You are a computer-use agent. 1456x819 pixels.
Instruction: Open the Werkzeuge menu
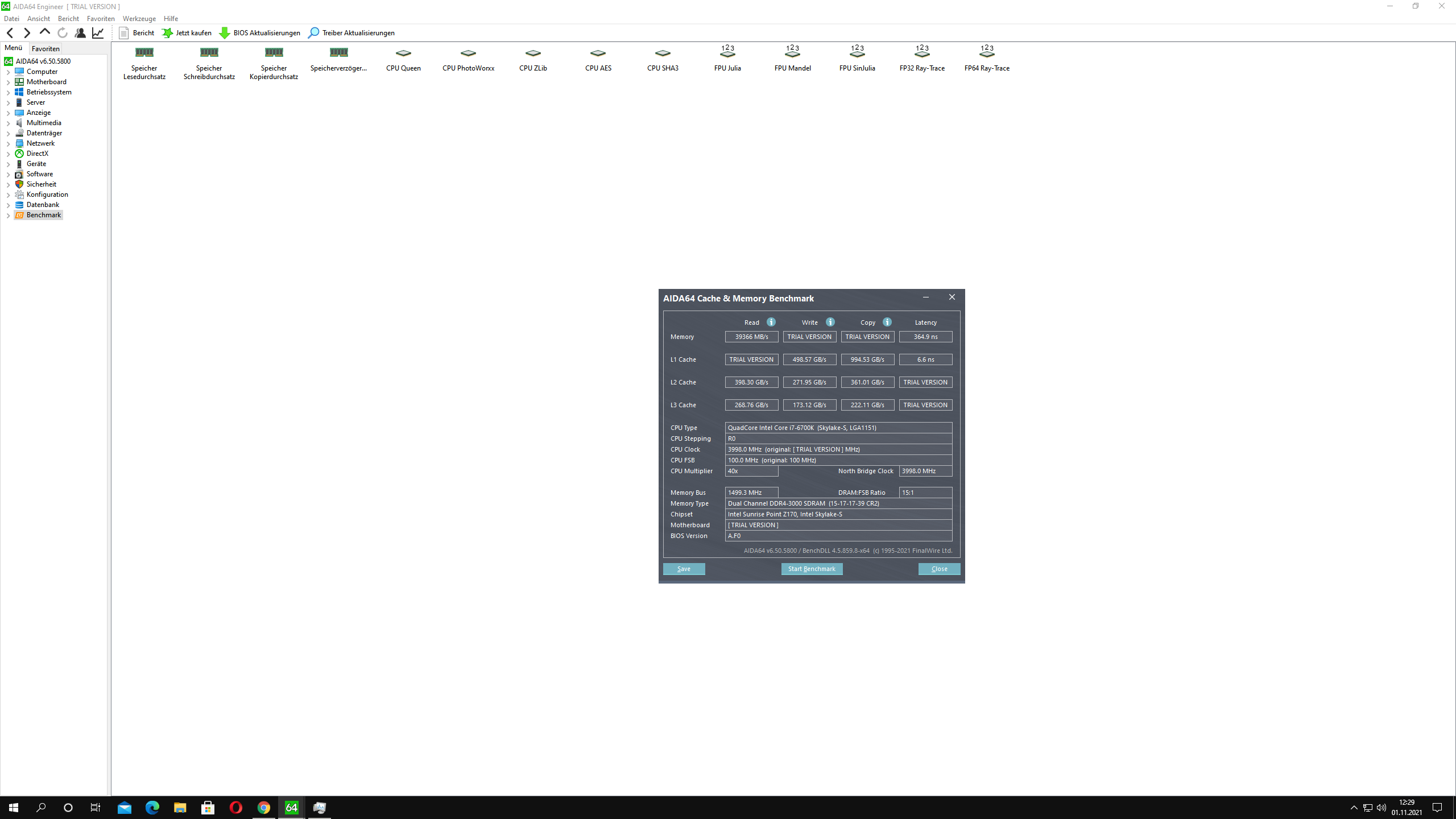pos(139,19)
